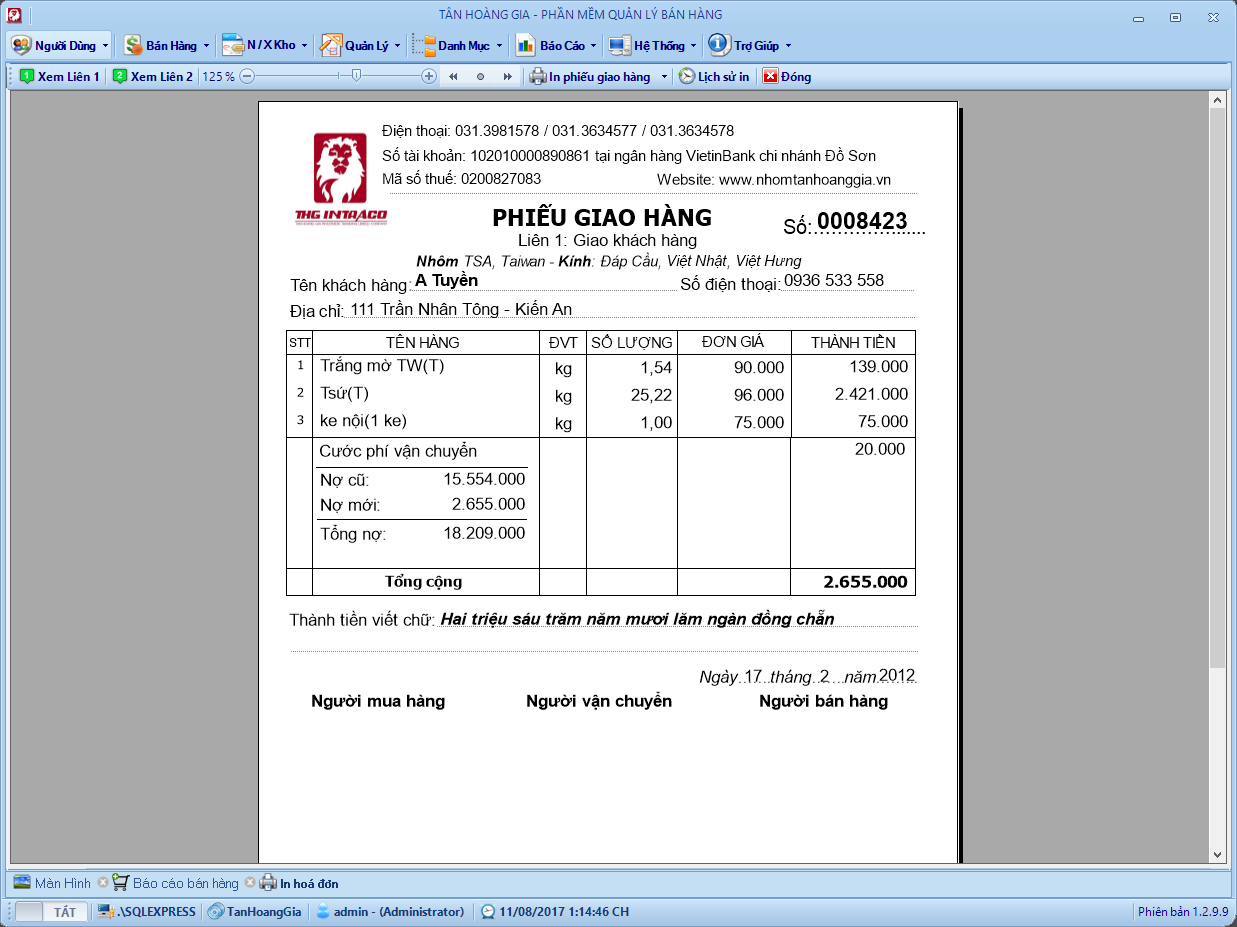Expand the Báo Cáo dropdown arrow

click(x=593, y=46)
